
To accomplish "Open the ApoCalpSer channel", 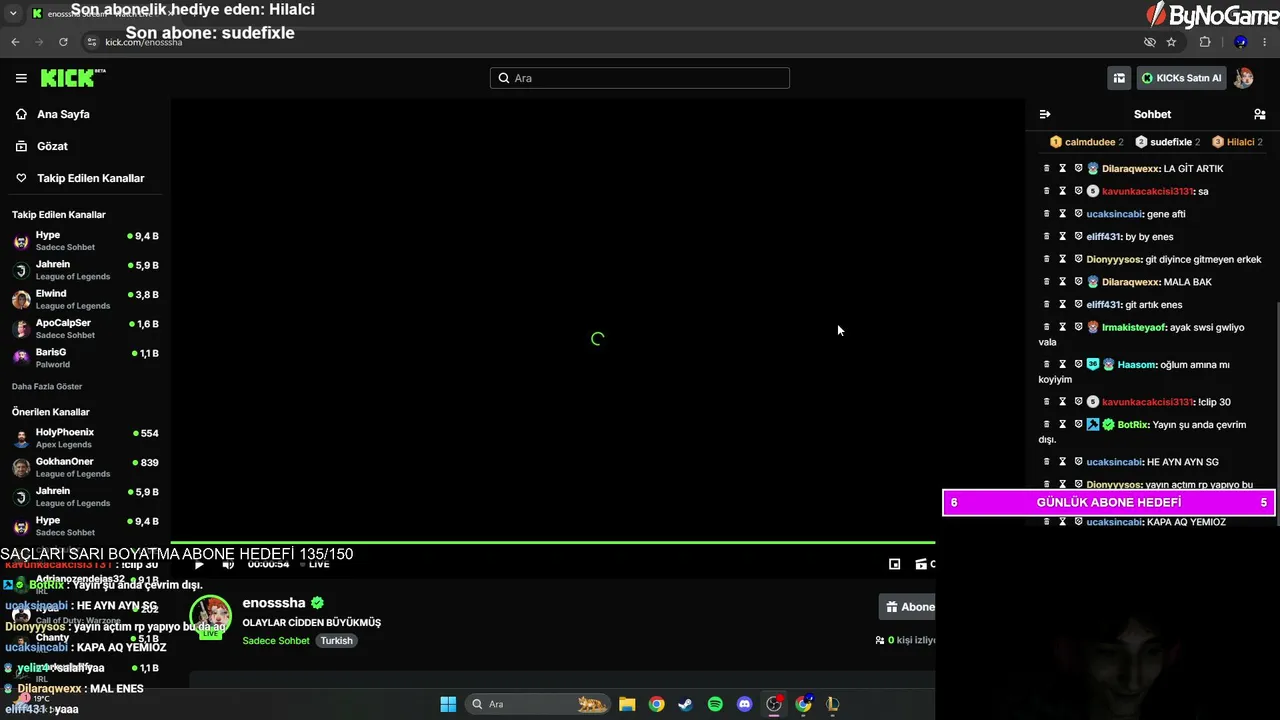I will [85, 329].
